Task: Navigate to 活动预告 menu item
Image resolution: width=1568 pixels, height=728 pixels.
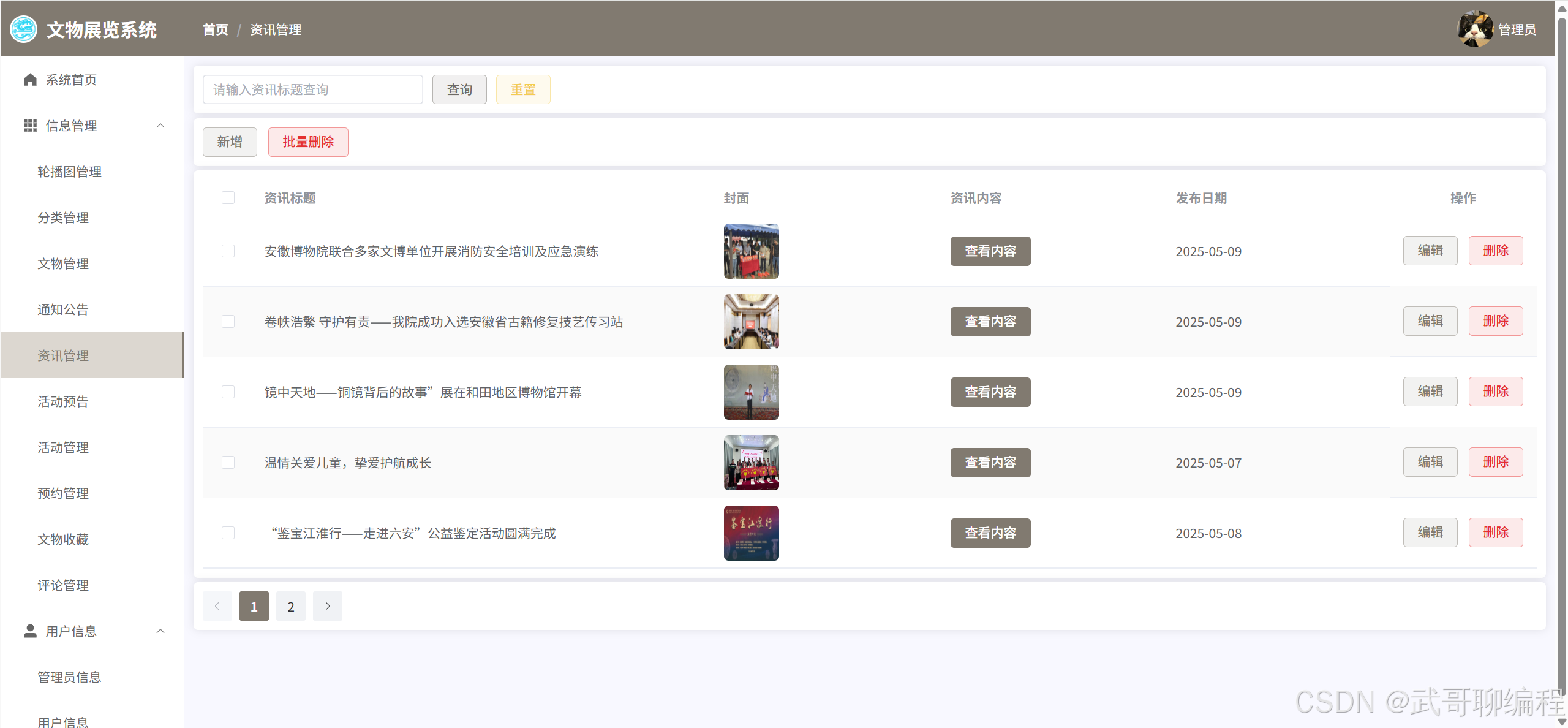Action: 63,401
